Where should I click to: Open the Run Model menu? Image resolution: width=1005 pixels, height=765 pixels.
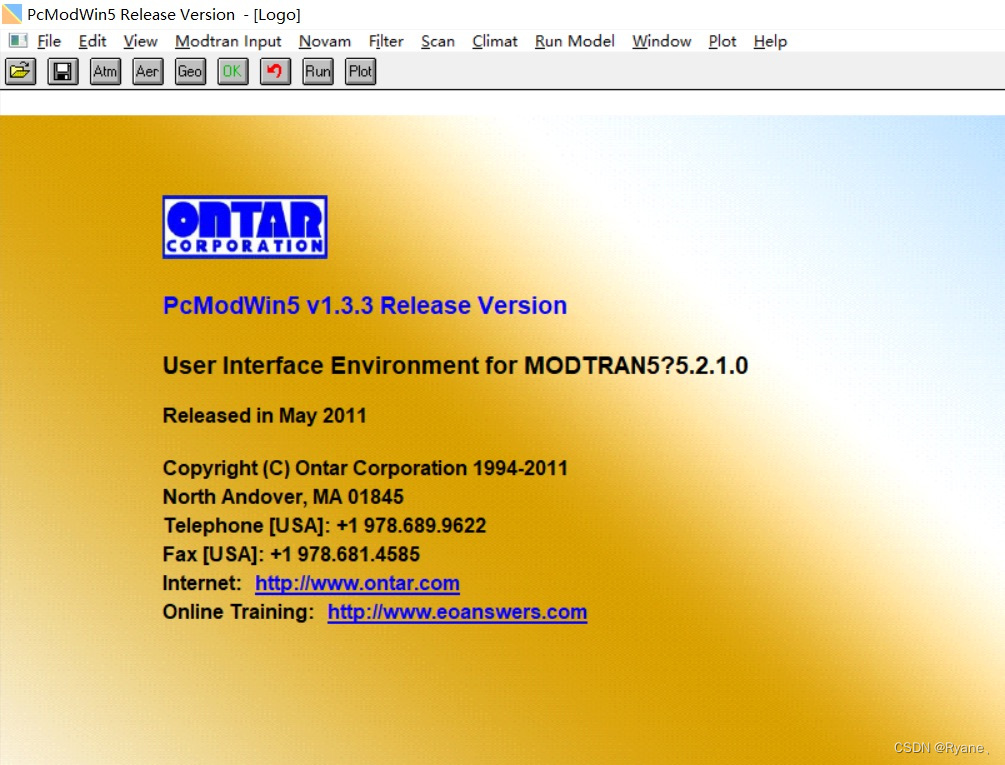575,42
